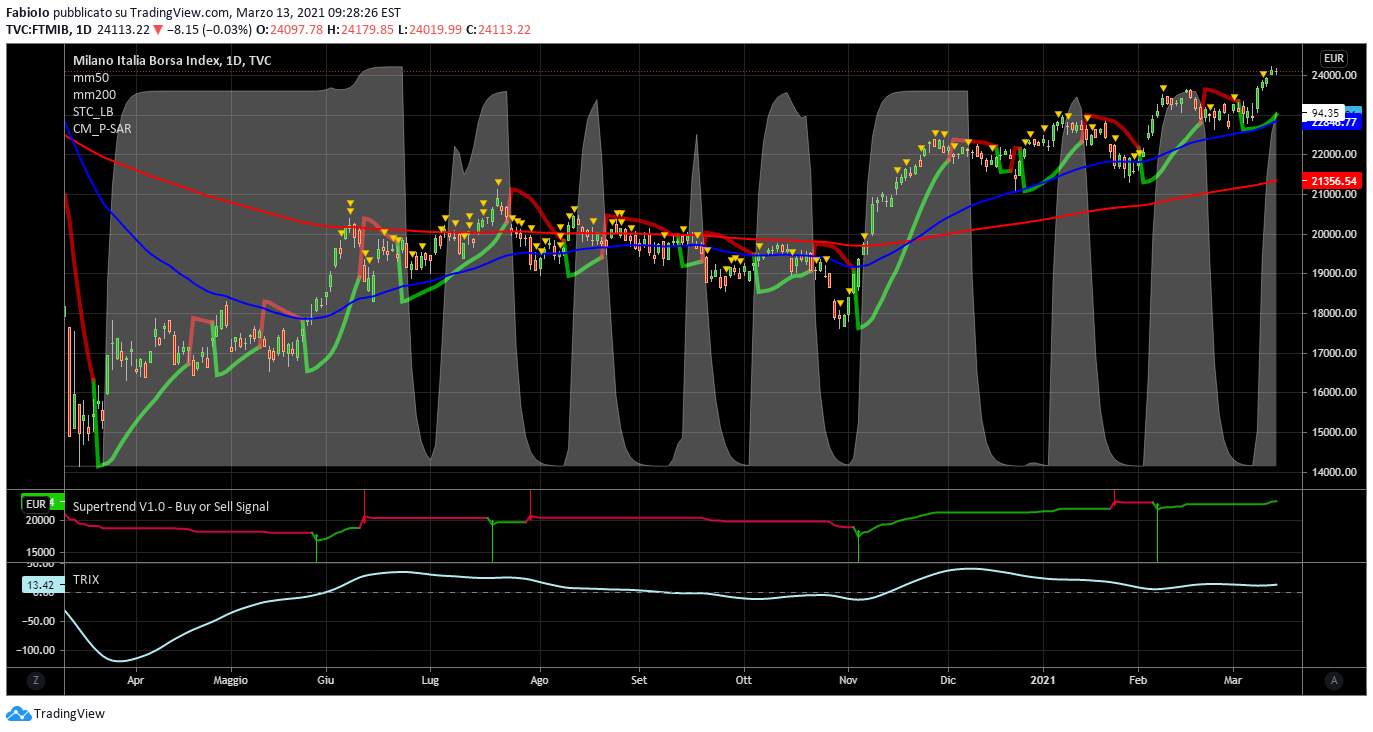Click the Feb label on time axis
Viewport: 1373px width, 732px height.
tap(1138, 680)
